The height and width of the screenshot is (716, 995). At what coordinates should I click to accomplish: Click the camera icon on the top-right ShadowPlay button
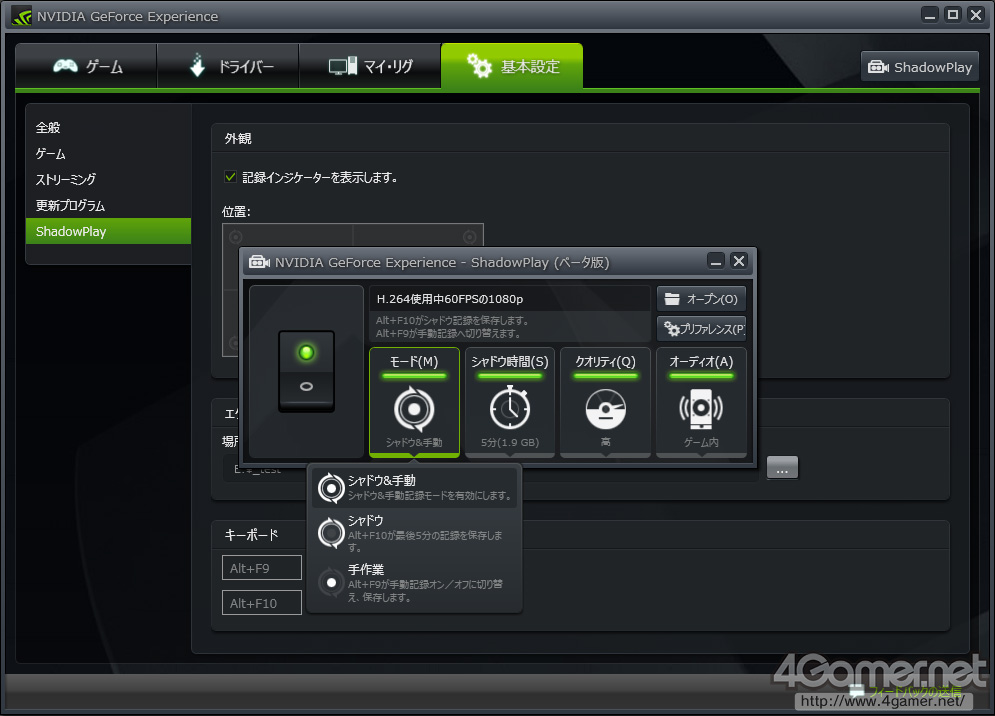878,67
